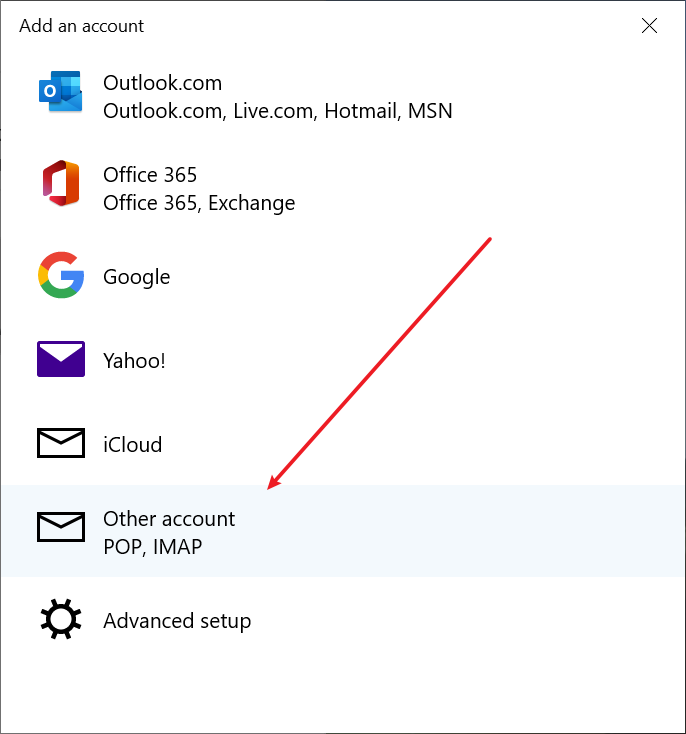Open the Advanced setup label
The height and width of the screenshot is (734, 686).
[177, 621]
